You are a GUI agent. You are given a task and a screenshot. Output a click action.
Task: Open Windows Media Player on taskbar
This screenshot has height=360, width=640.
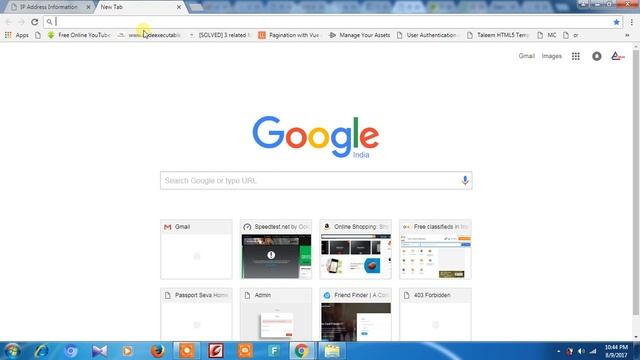(x=128, y=351)
